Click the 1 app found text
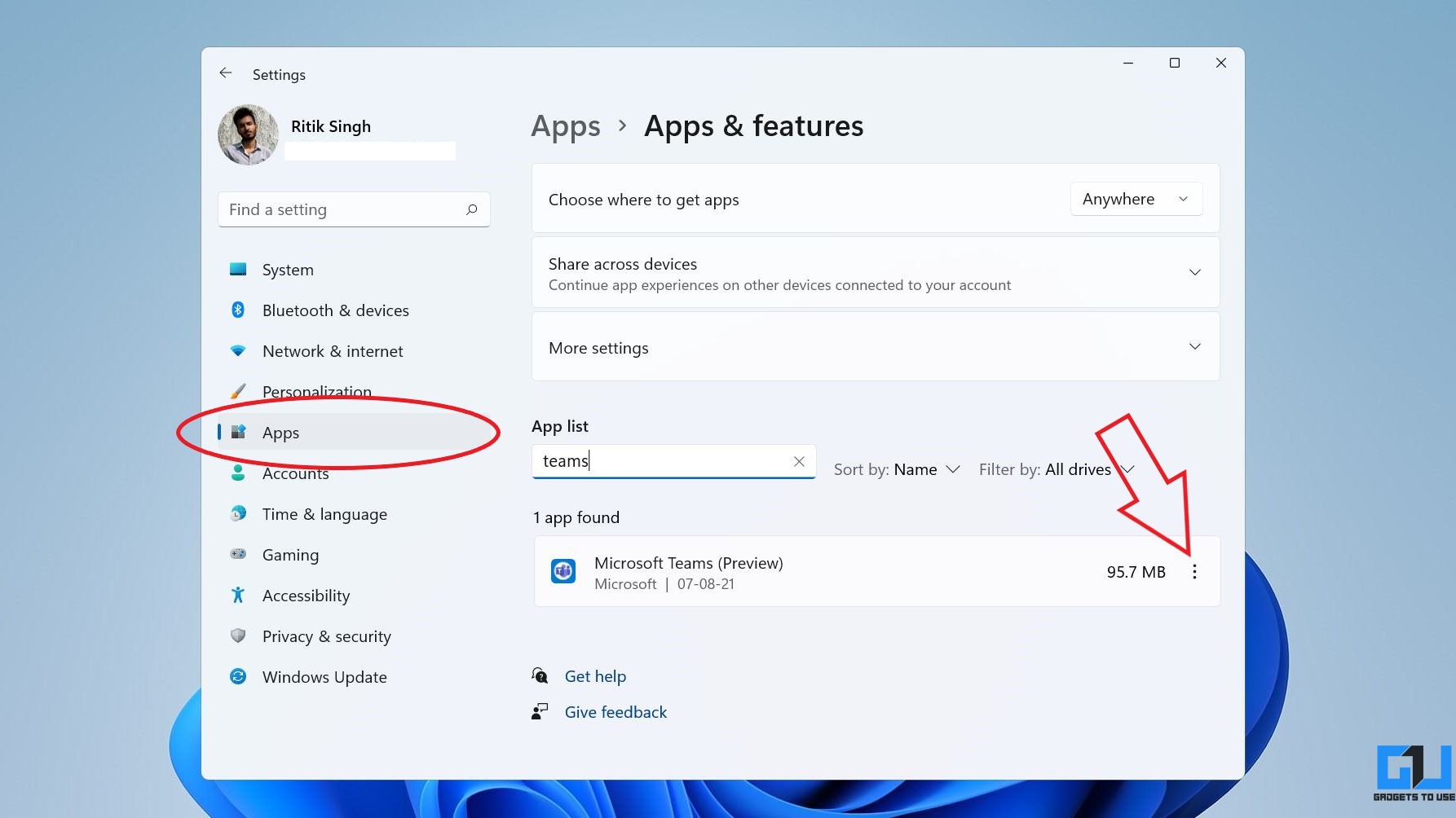Image resolution: width=1456 pixels, height=818 pixels. point(576,517)
